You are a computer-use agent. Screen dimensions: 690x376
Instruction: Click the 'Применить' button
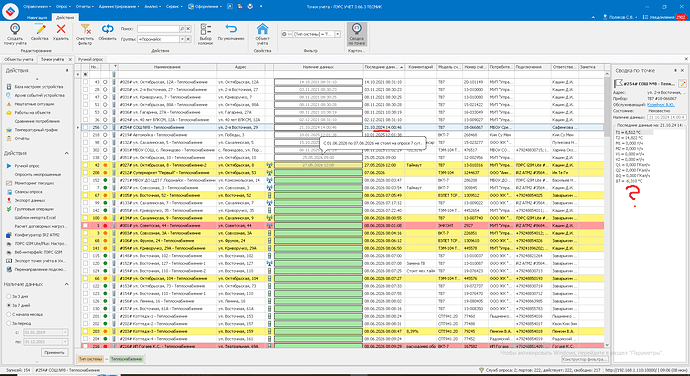pos(55,352)
